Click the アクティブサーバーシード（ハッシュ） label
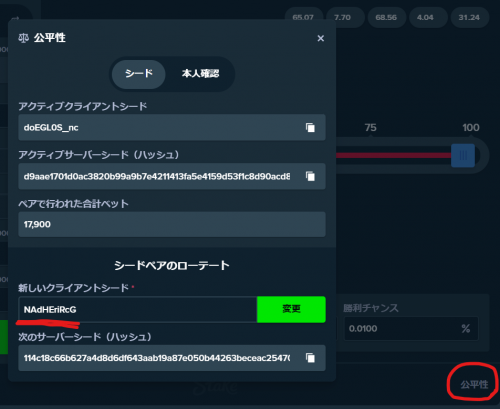 coord(99,155)
